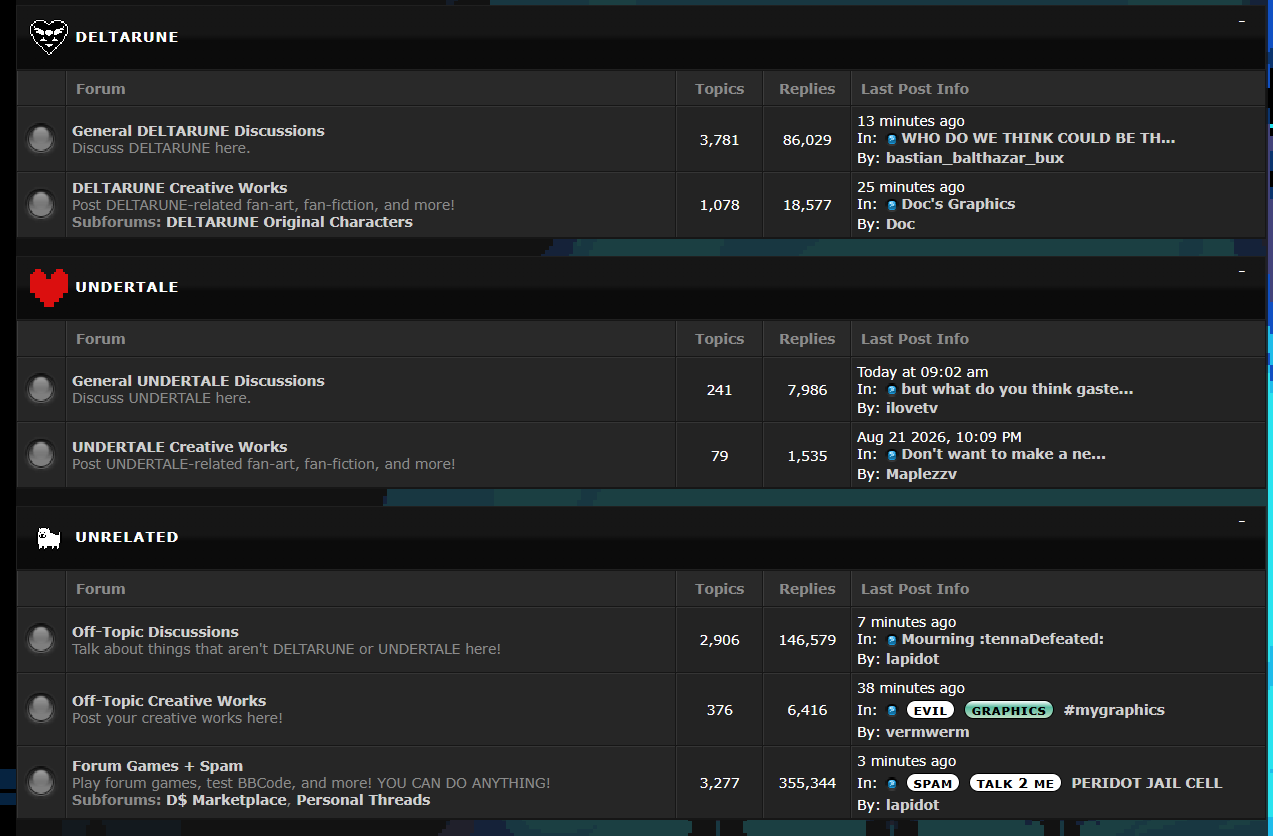The image size is (1273, 836).
Task: Open thread Don't want to make a ne...
Action: pyautogui.click(x=1004, y=454)
